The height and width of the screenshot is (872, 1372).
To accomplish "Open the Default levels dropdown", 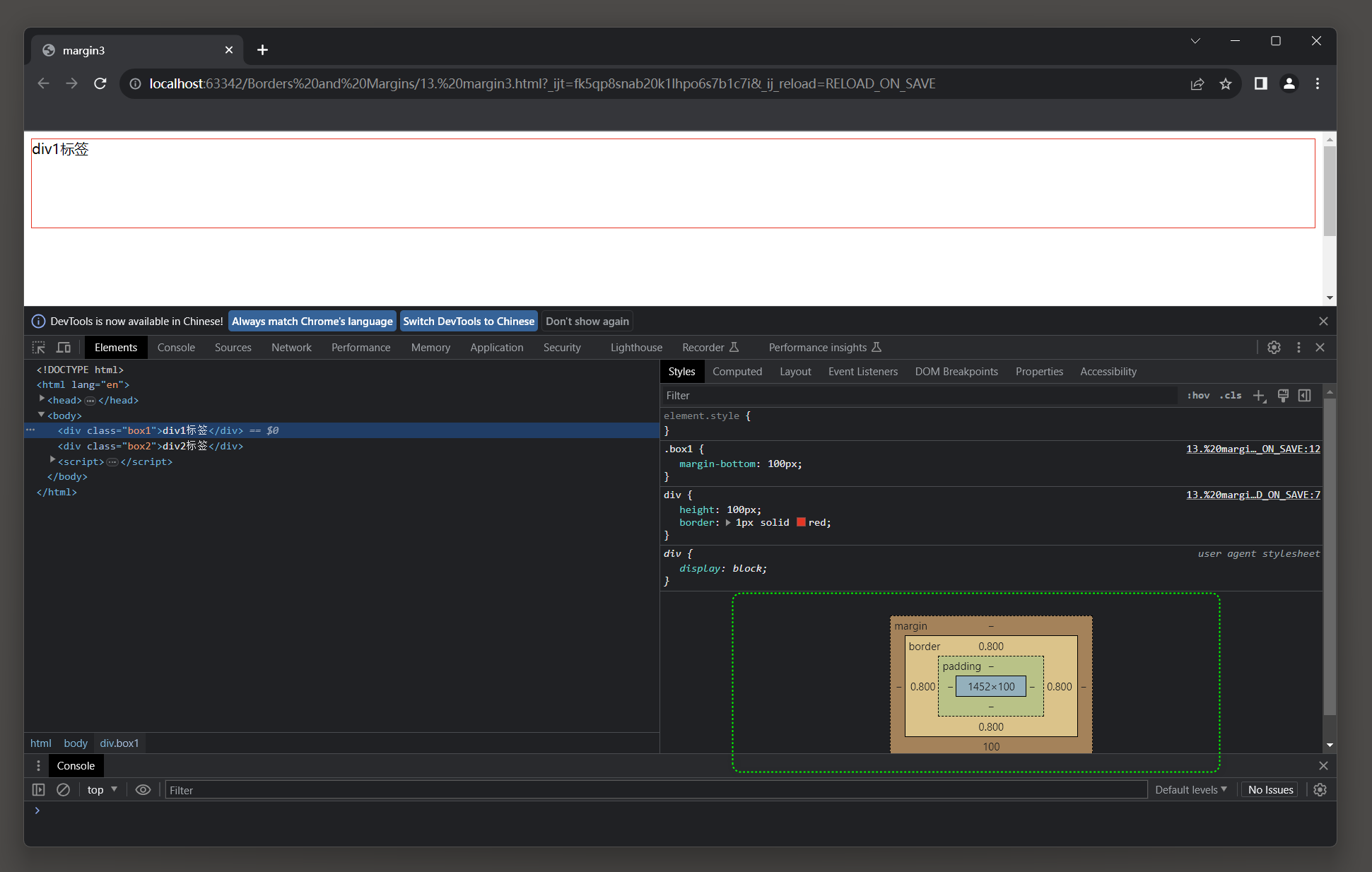I will pyautogui.click(x=1191, y=790).
